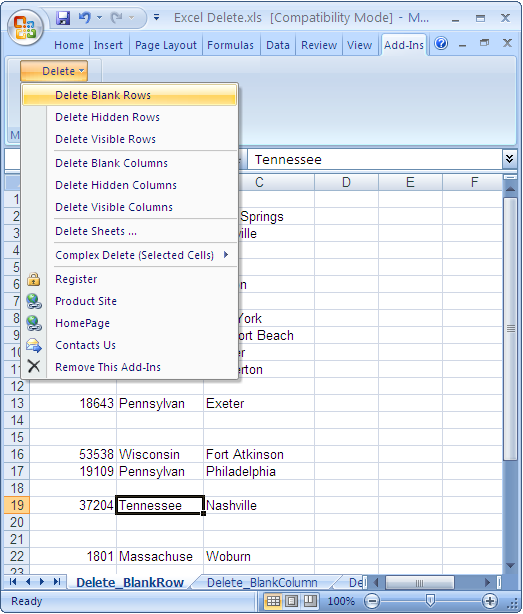The image size is (523, 614).
Task: Expand the formula bar with chevron button
Action: click(x=509, y=159)
